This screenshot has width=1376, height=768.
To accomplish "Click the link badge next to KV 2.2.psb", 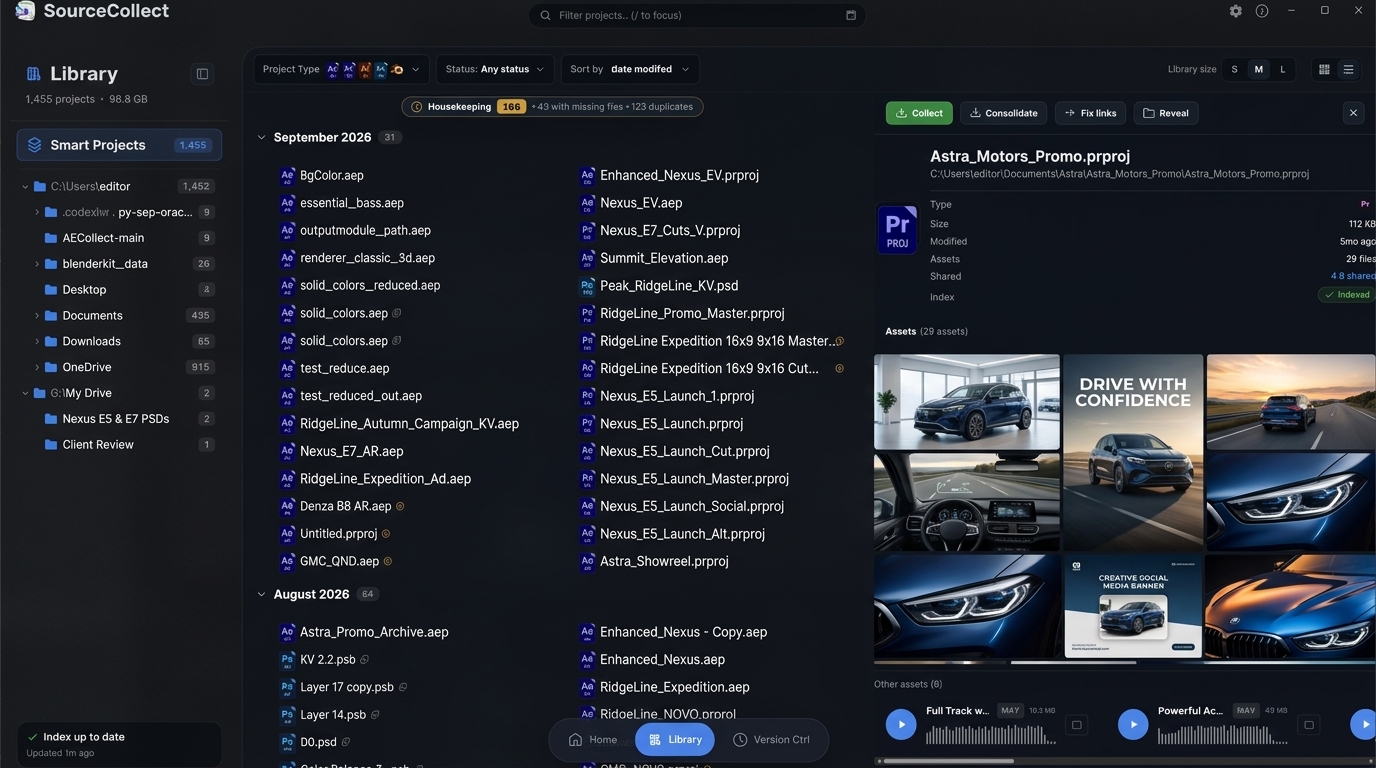I will [364, 660].
